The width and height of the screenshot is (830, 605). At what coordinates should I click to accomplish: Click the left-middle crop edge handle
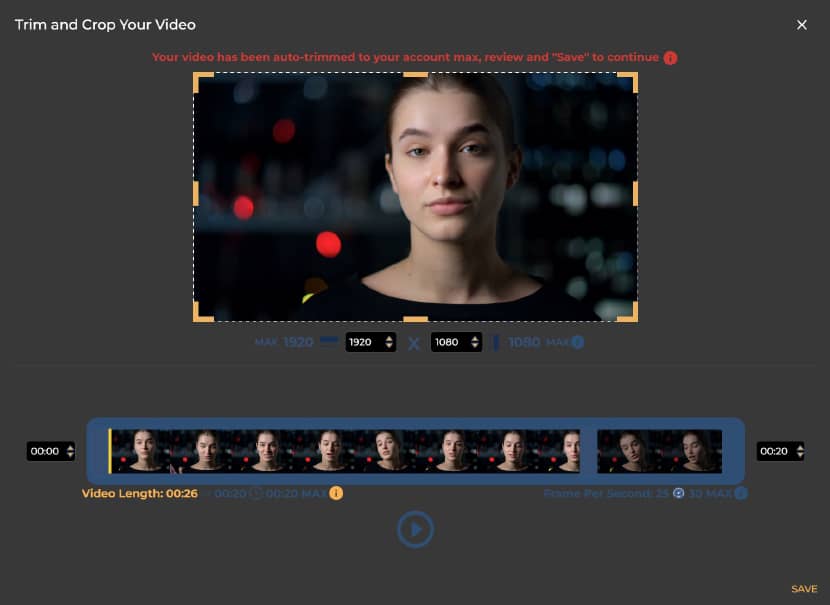pyautogui.click(x=196, y=194)
